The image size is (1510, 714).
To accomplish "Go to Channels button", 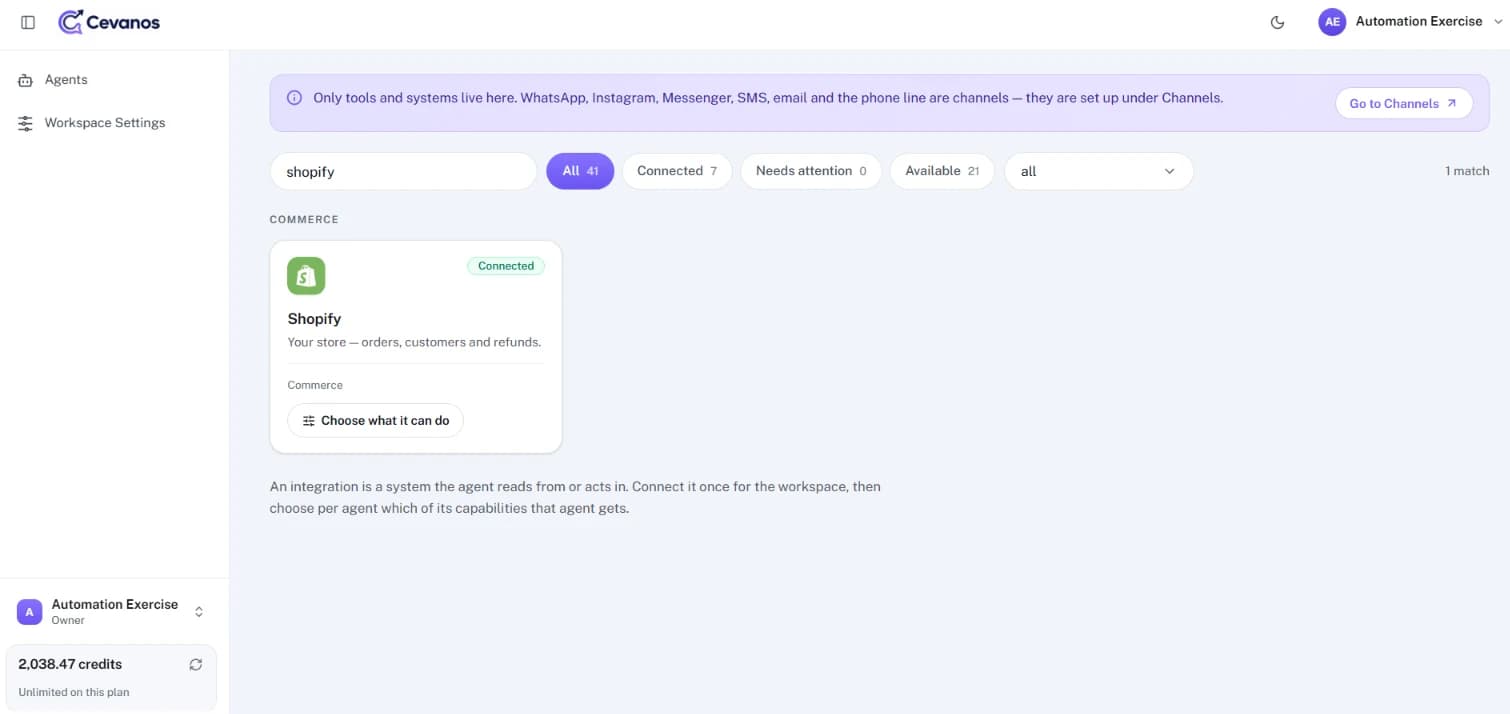I will (x=1403, y=103).
